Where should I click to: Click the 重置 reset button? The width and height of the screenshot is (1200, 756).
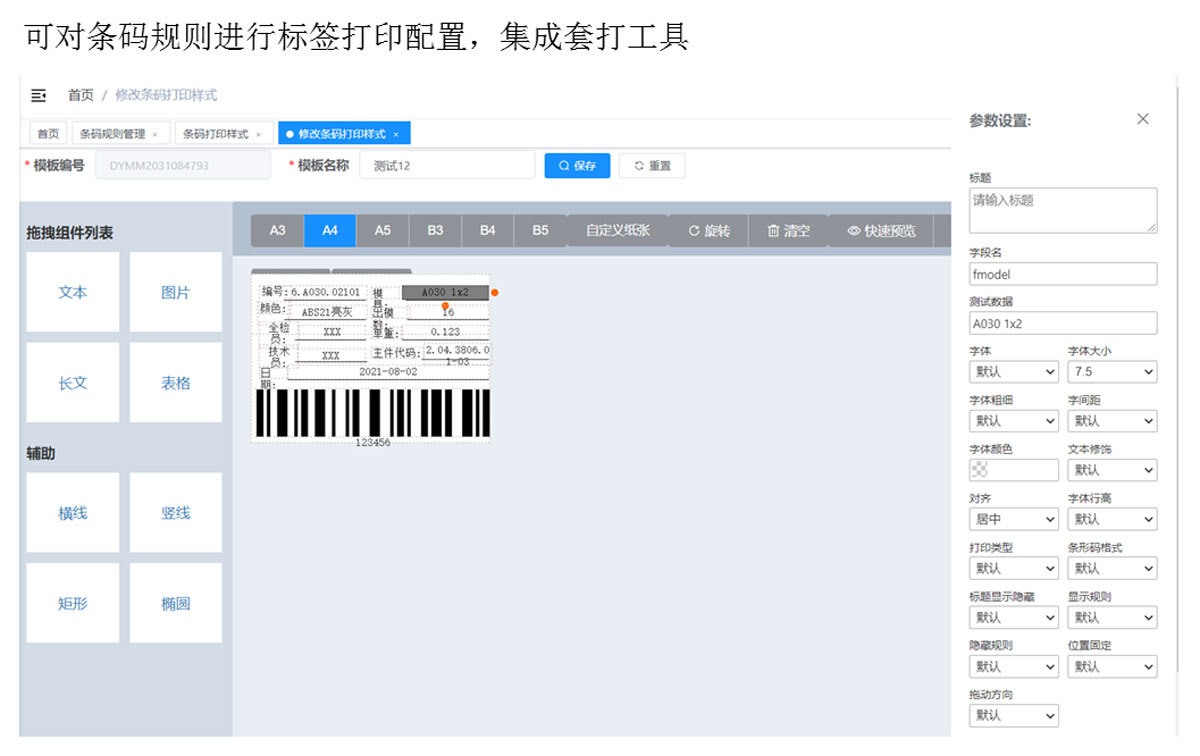(x=652, y=166)
